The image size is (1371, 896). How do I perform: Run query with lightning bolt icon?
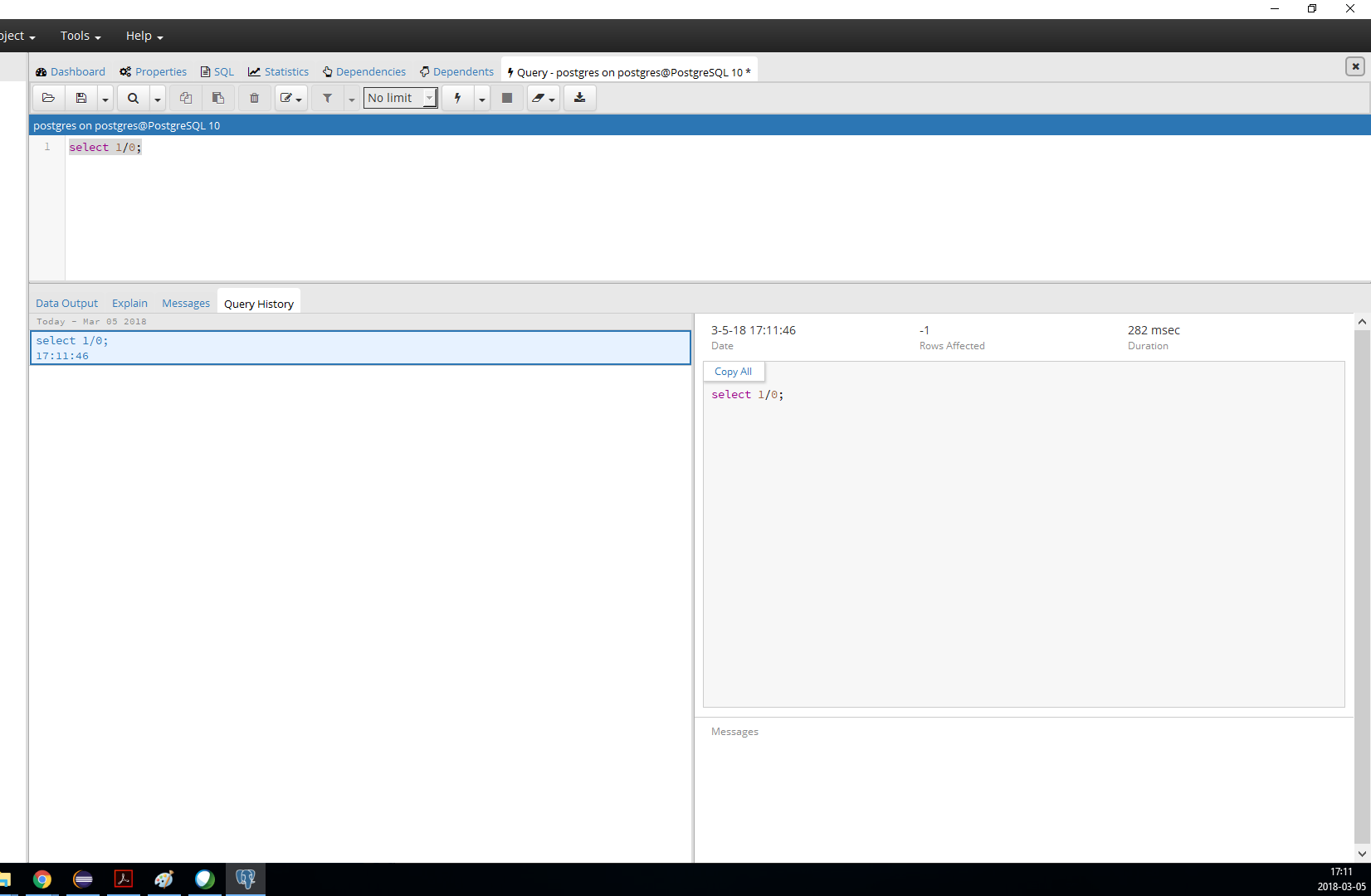click(457, 98)
